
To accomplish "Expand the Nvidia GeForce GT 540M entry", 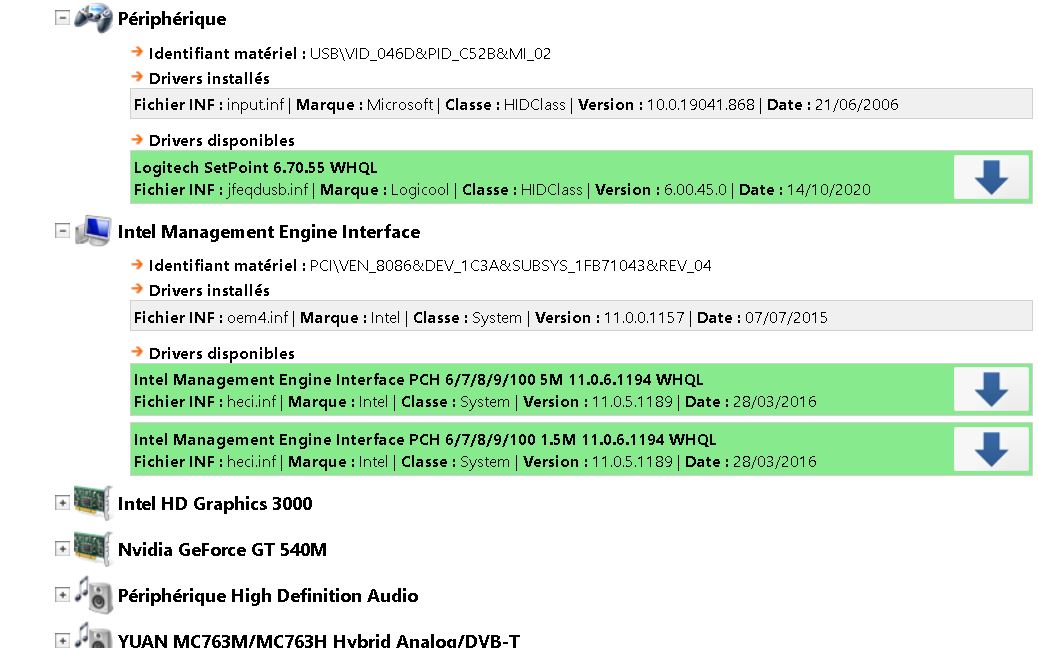I will click(62, 549).
